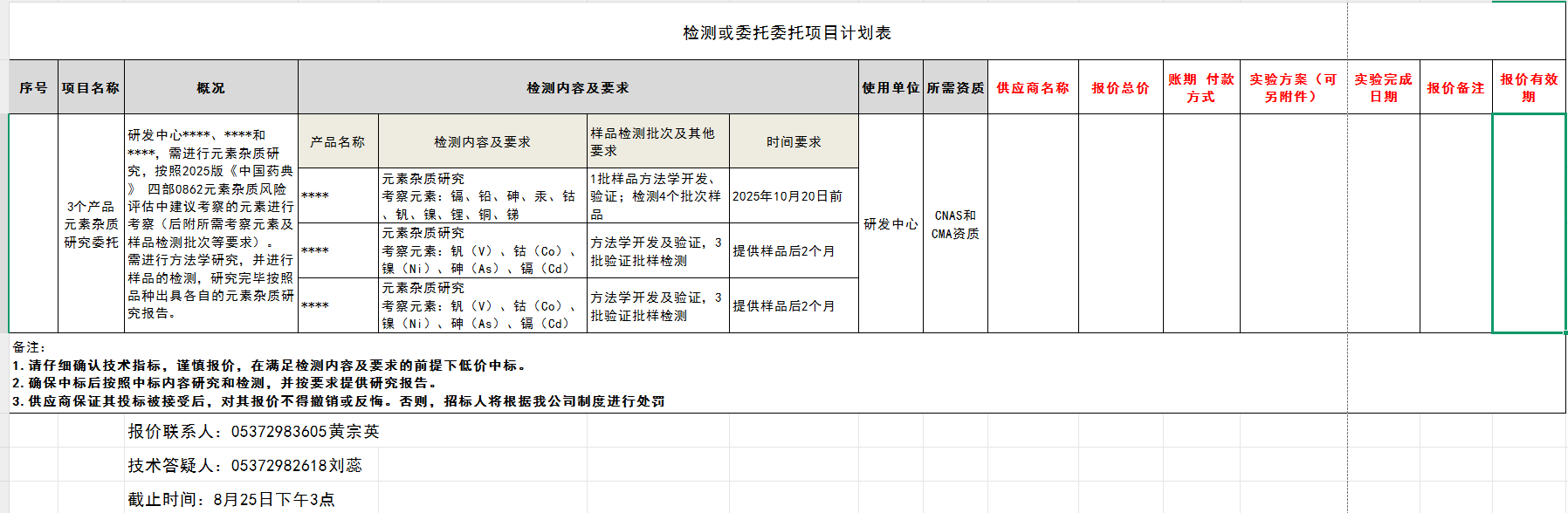
Task: Select the 项目名称 header cell
Action: [x=91, y=87]
